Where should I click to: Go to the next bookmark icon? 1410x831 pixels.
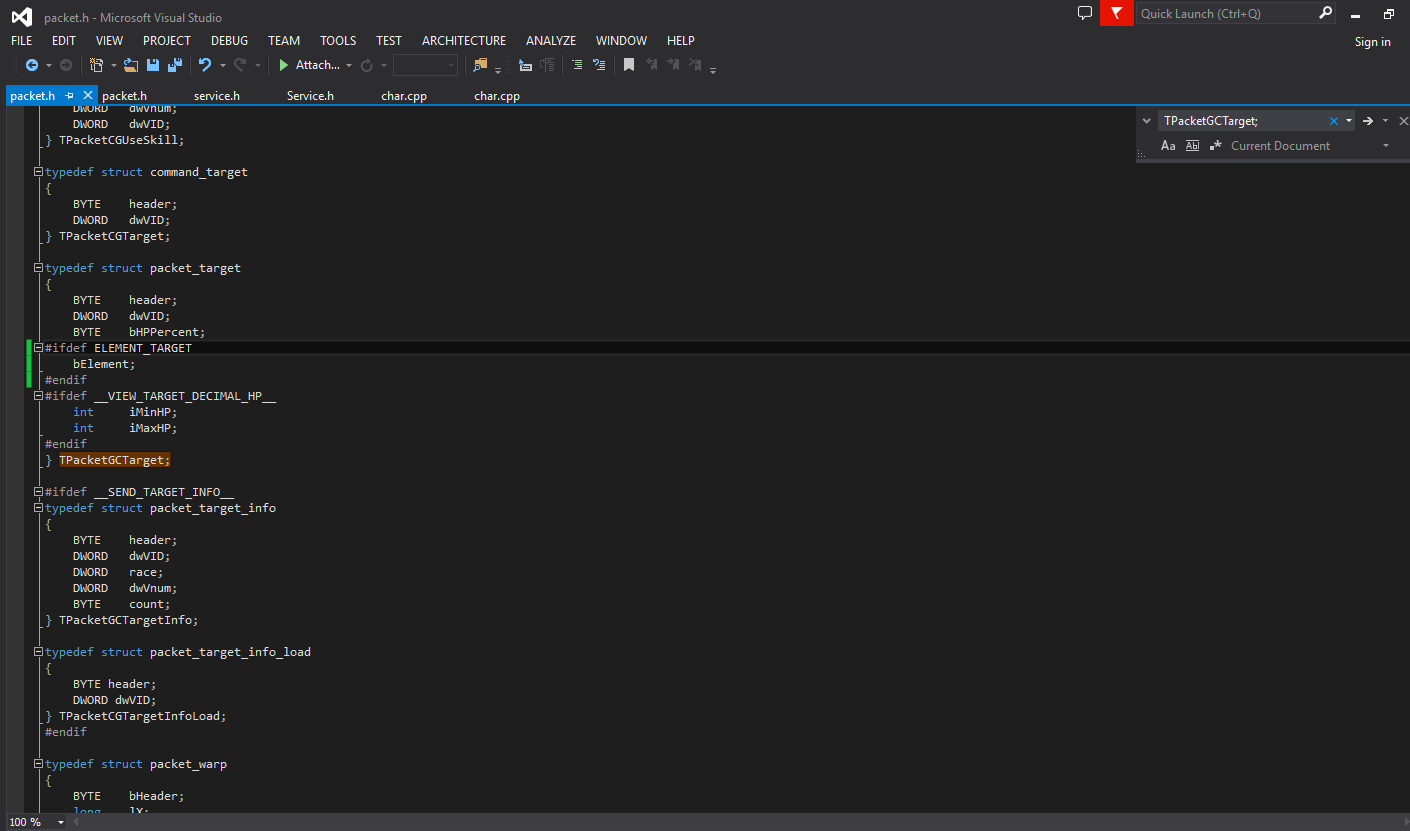point(673,65)
